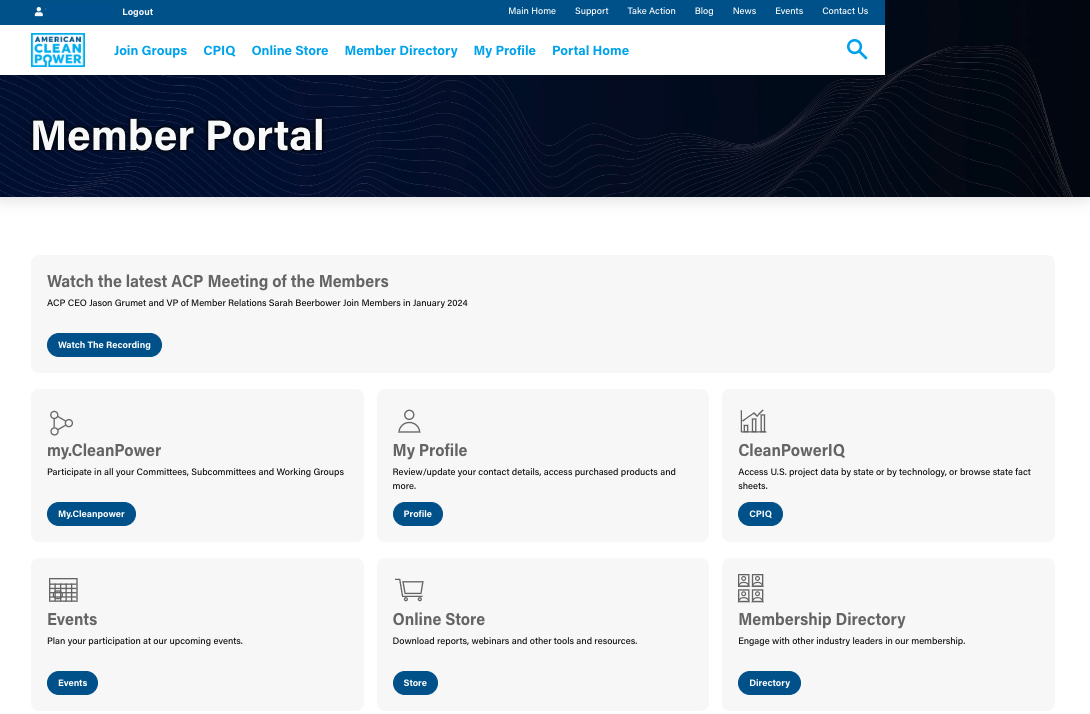Click the Membership Directory people grid icon

coord(751,588)
